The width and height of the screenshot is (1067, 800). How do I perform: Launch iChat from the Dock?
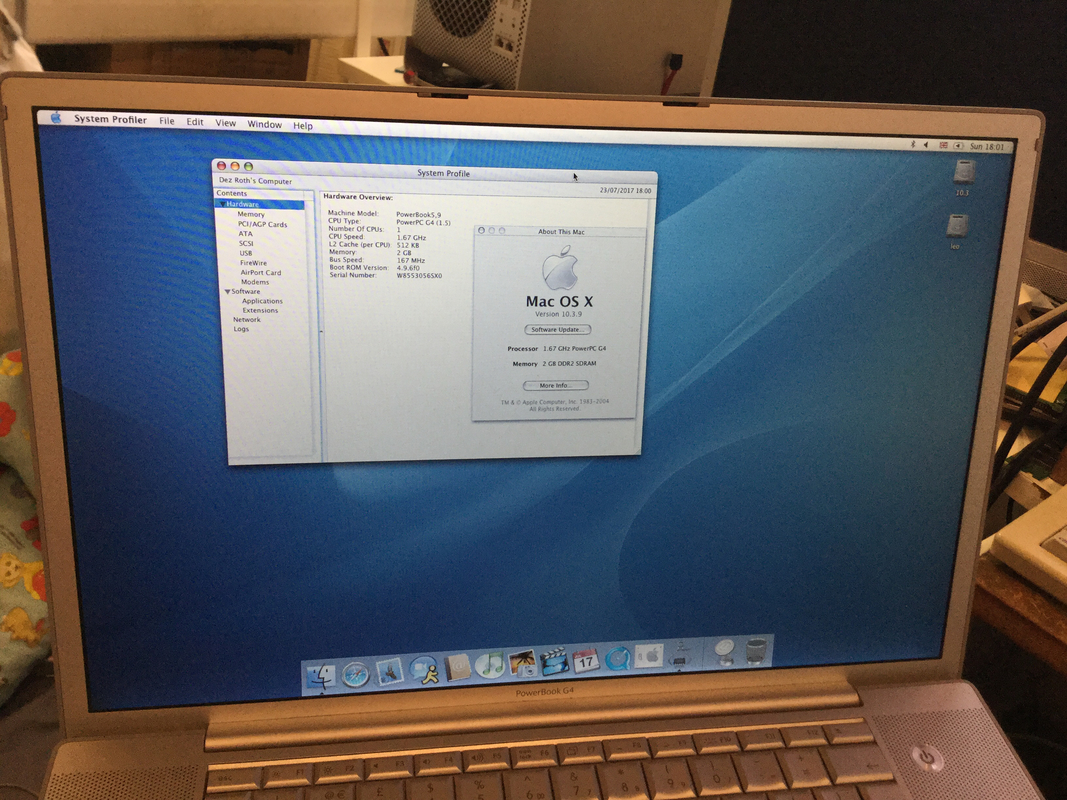(424, 671)
